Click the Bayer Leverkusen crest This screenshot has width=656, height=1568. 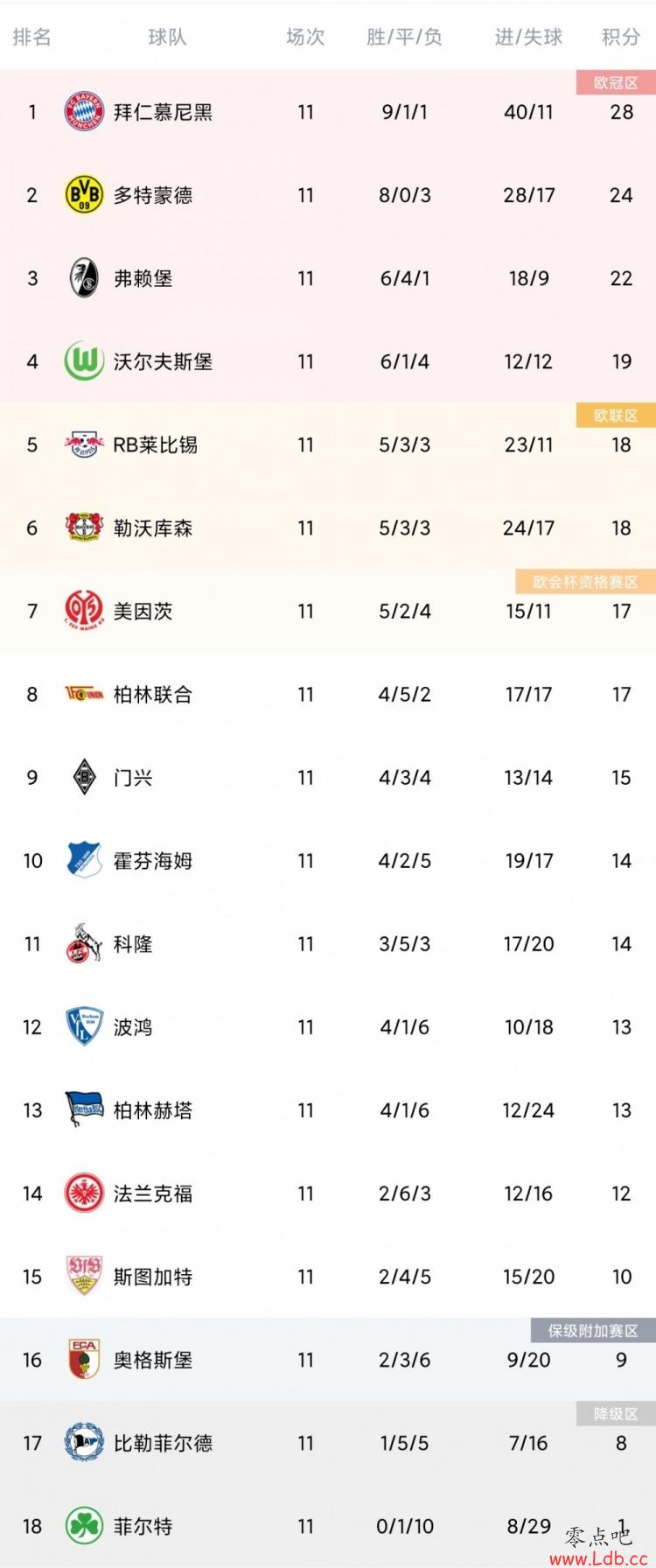click(85, 528)
